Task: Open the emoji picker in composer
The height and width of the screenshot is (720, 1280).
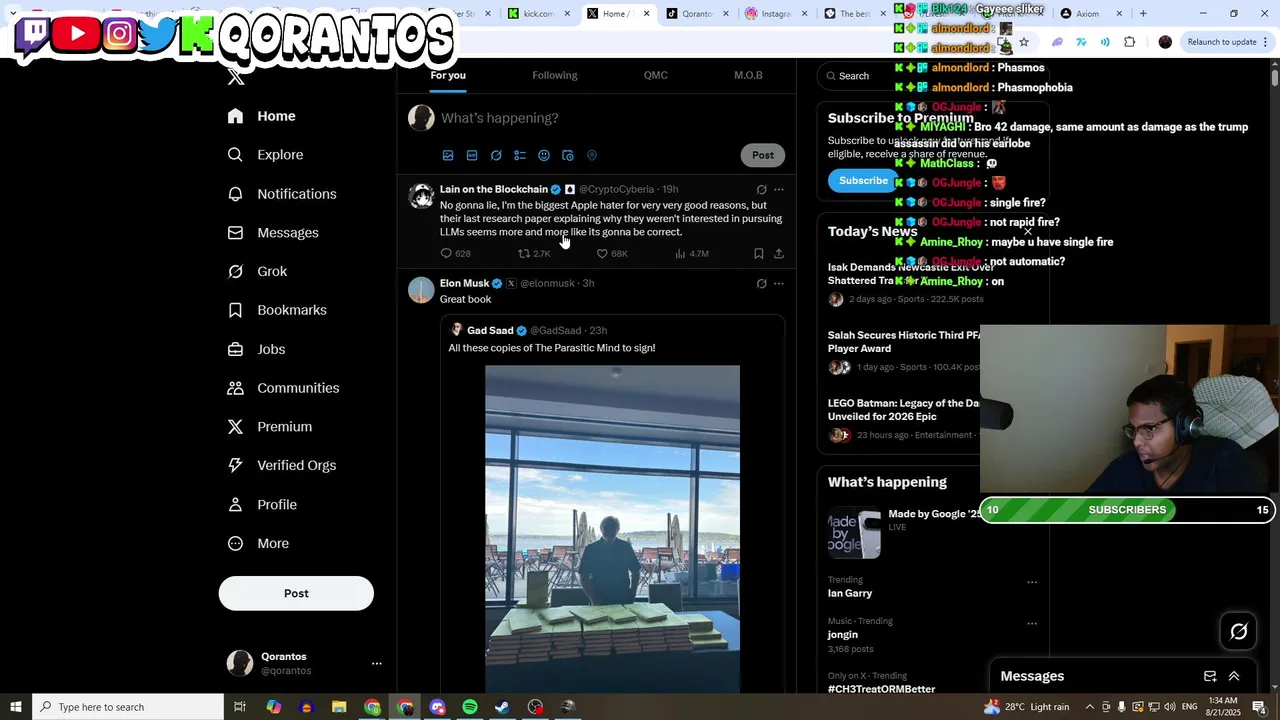Action: [x=544, y=156]
